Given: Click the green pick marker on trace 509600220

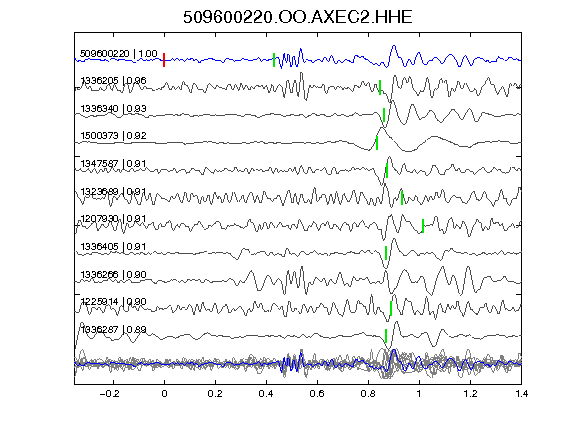Looking at the screenshot, I should coord(274,60).
